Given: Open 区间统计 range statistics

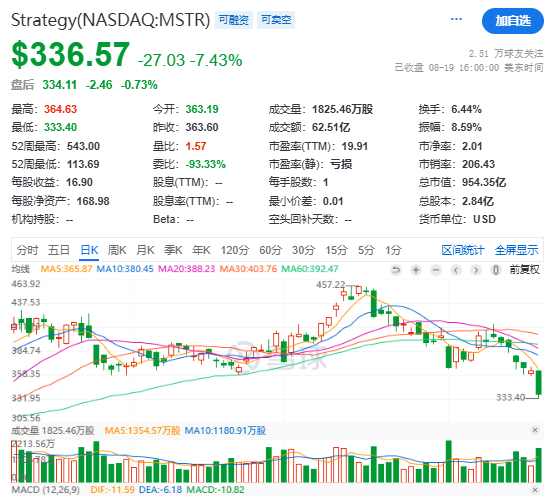Looking at the screenshot, I should (x=463, y=250).
